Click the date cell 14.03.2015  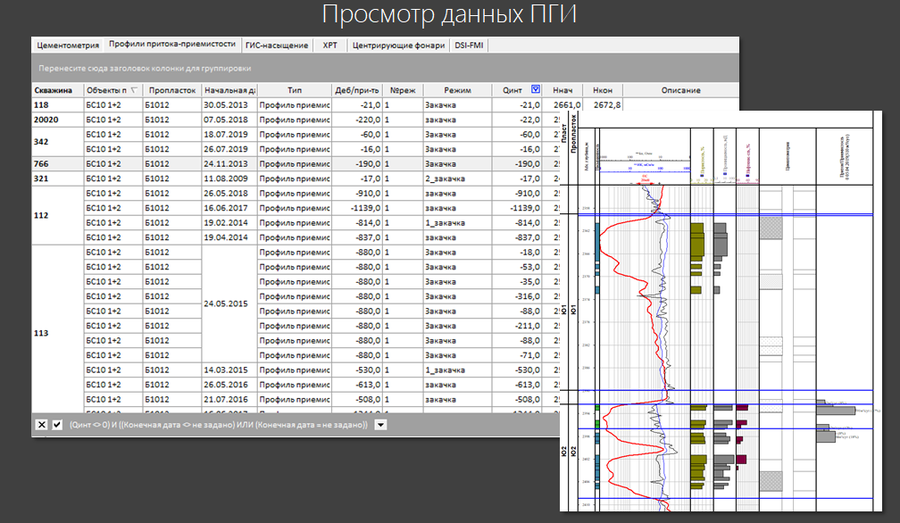click(x=230, y=370)
